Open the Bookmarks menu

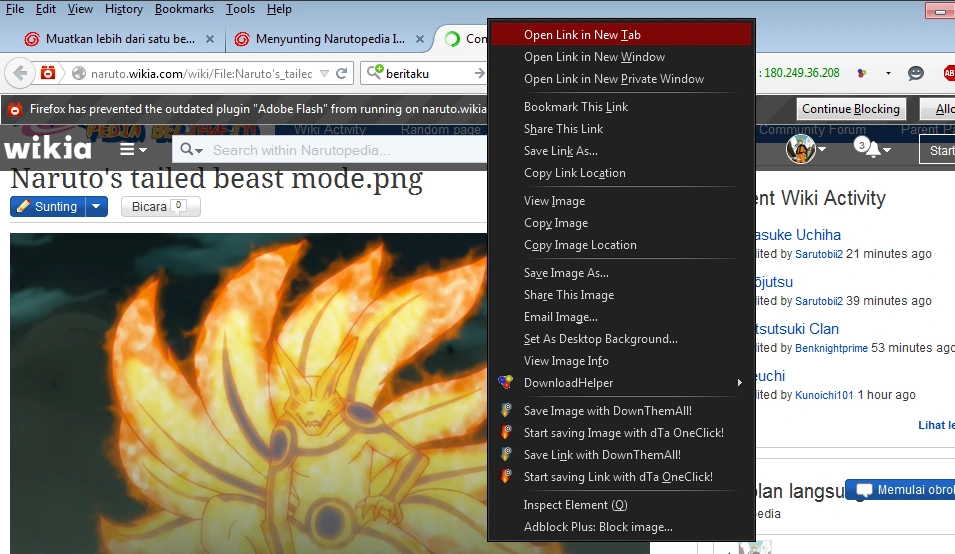[x=184, y=9]
